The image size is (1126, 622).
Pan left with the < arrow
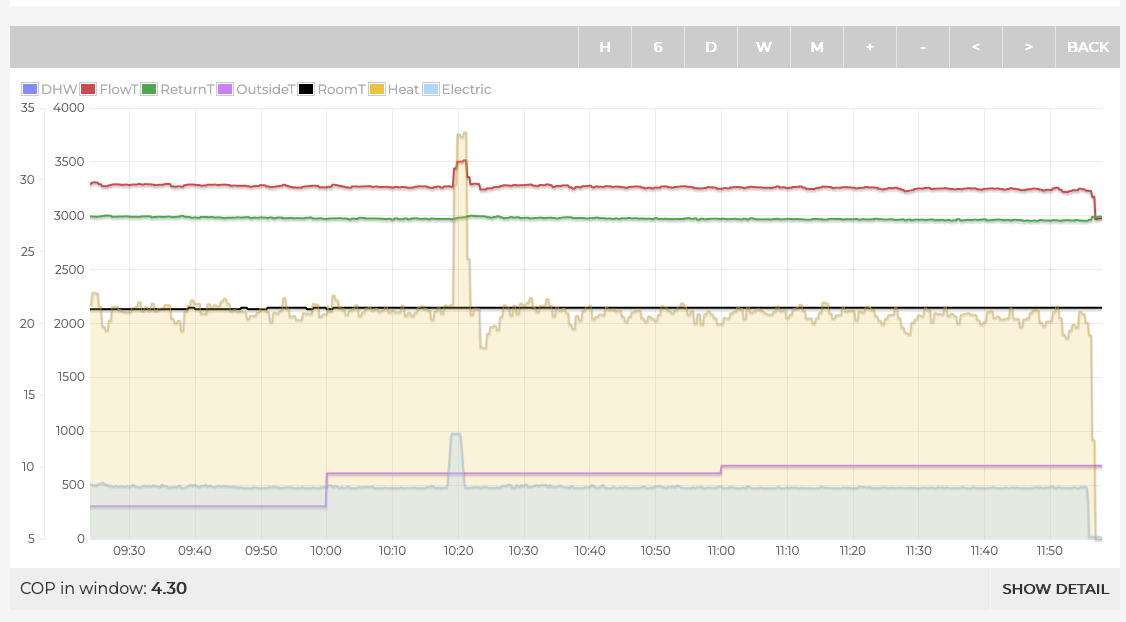point(976,47)
